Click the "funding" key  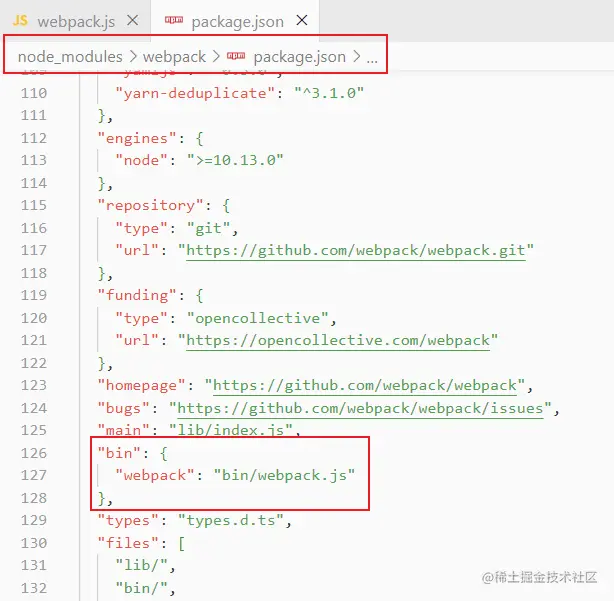(x=137, y=295)
